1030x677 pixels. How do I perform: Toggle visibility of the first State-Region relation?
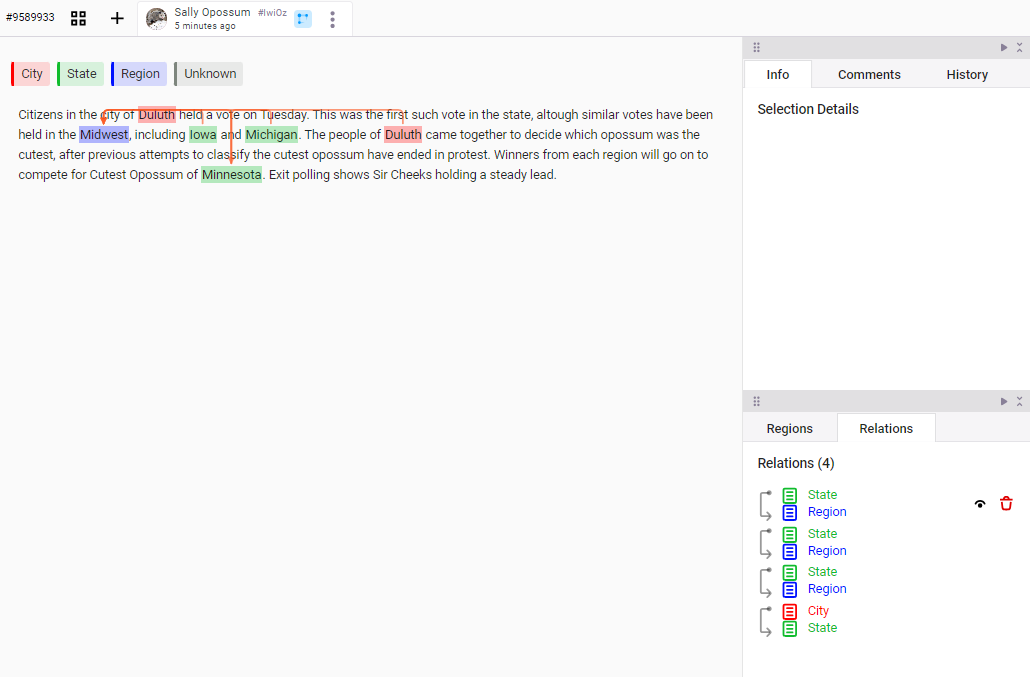980,503
